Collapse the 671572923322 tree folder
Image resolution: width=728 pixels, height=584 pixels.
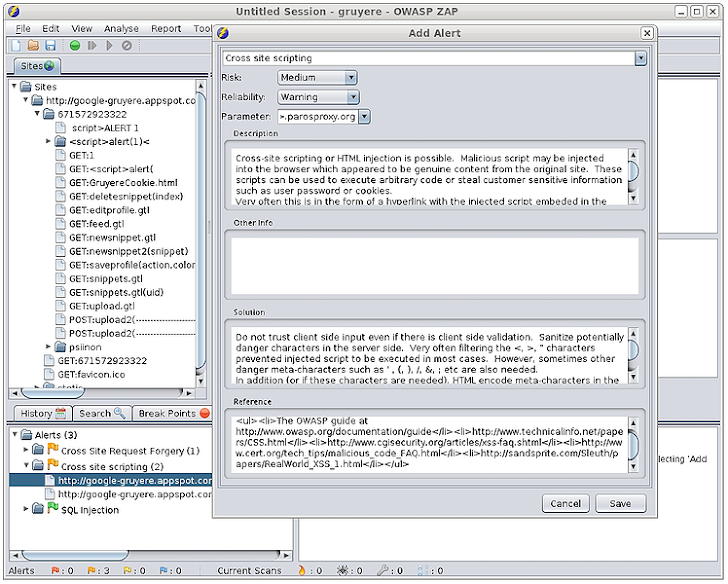tap(38, 114)
